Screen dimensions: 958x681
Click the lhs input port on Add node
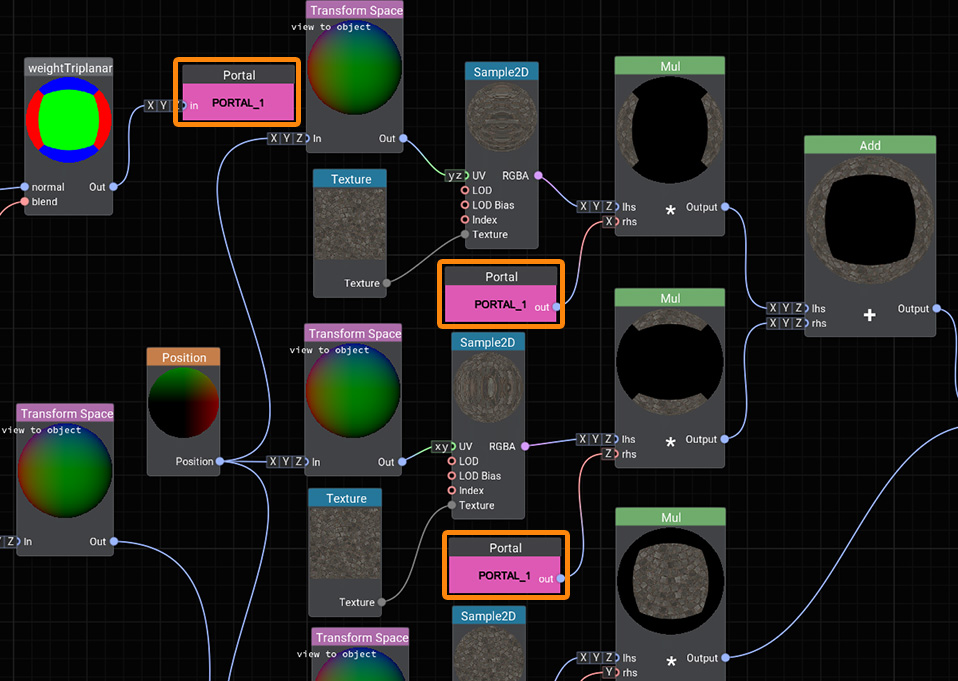806,308
